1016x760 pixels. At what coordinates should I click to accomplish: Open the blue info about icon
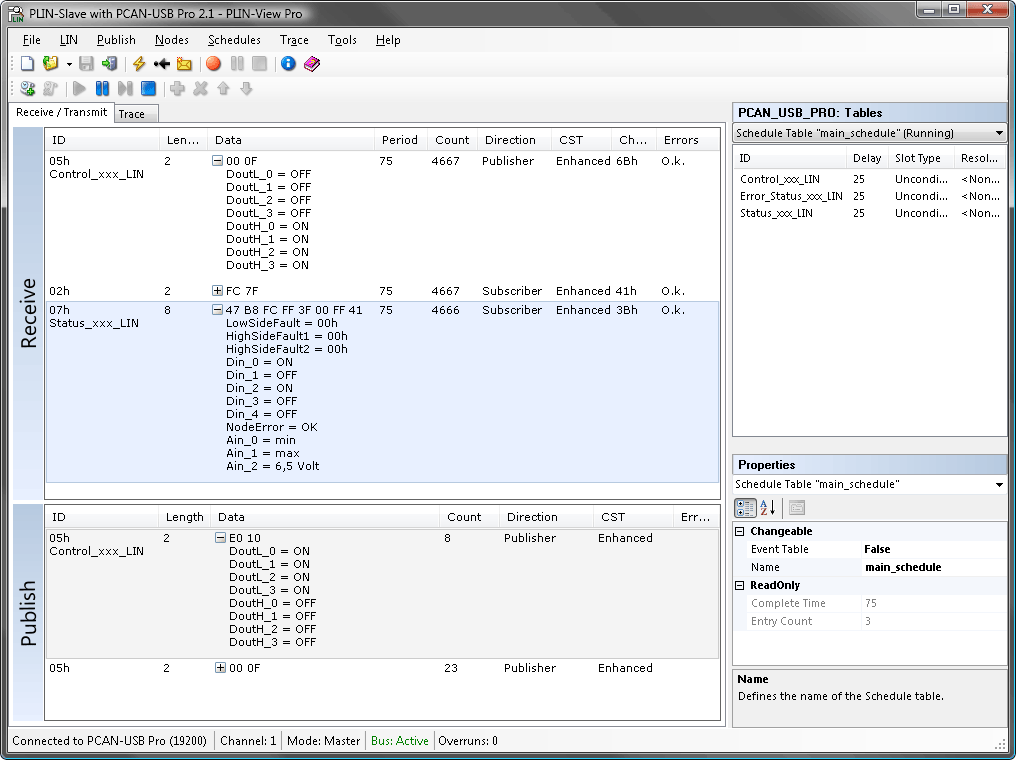coord(288,64)
